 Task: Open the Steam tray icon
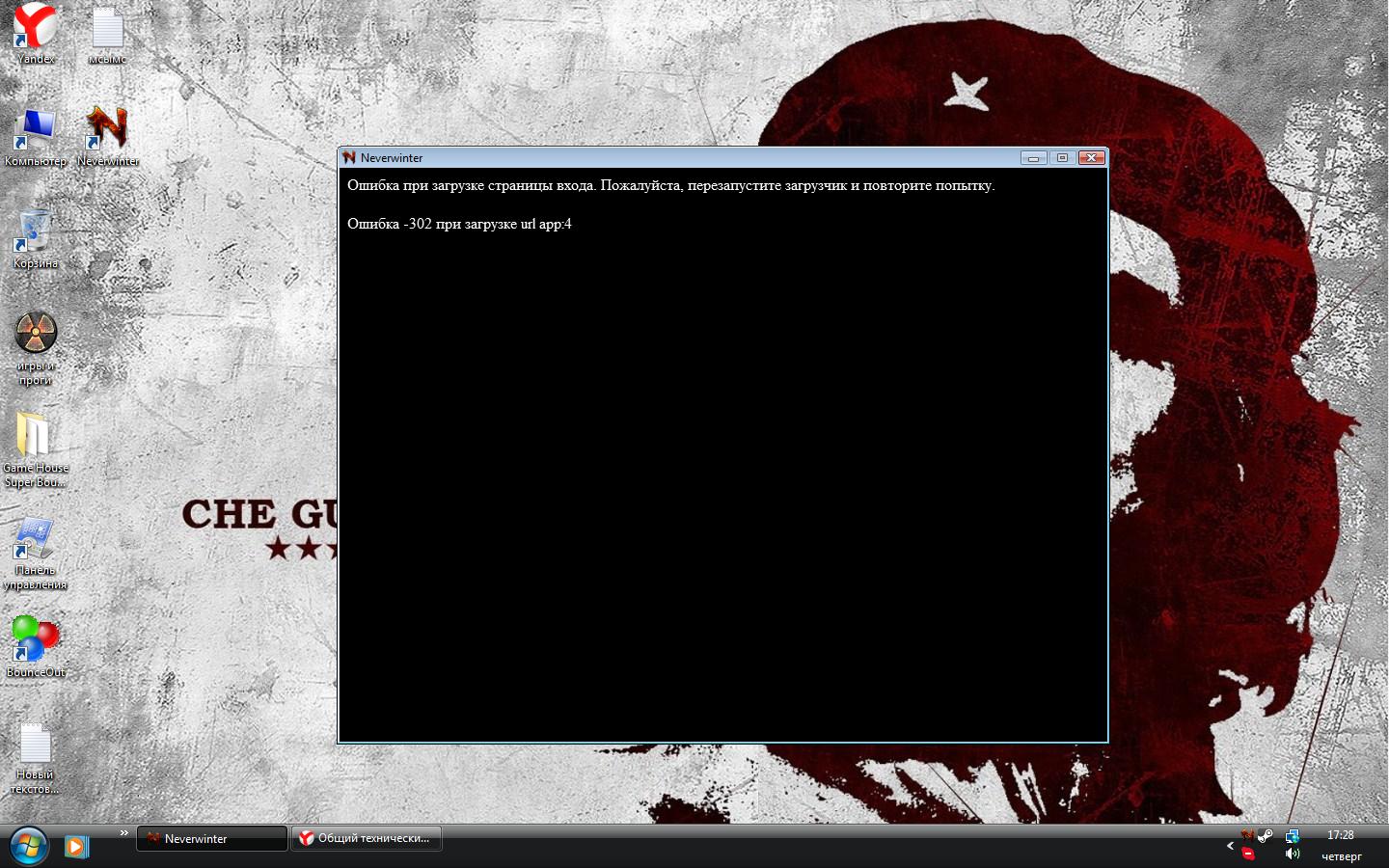tap(1265, 835)
